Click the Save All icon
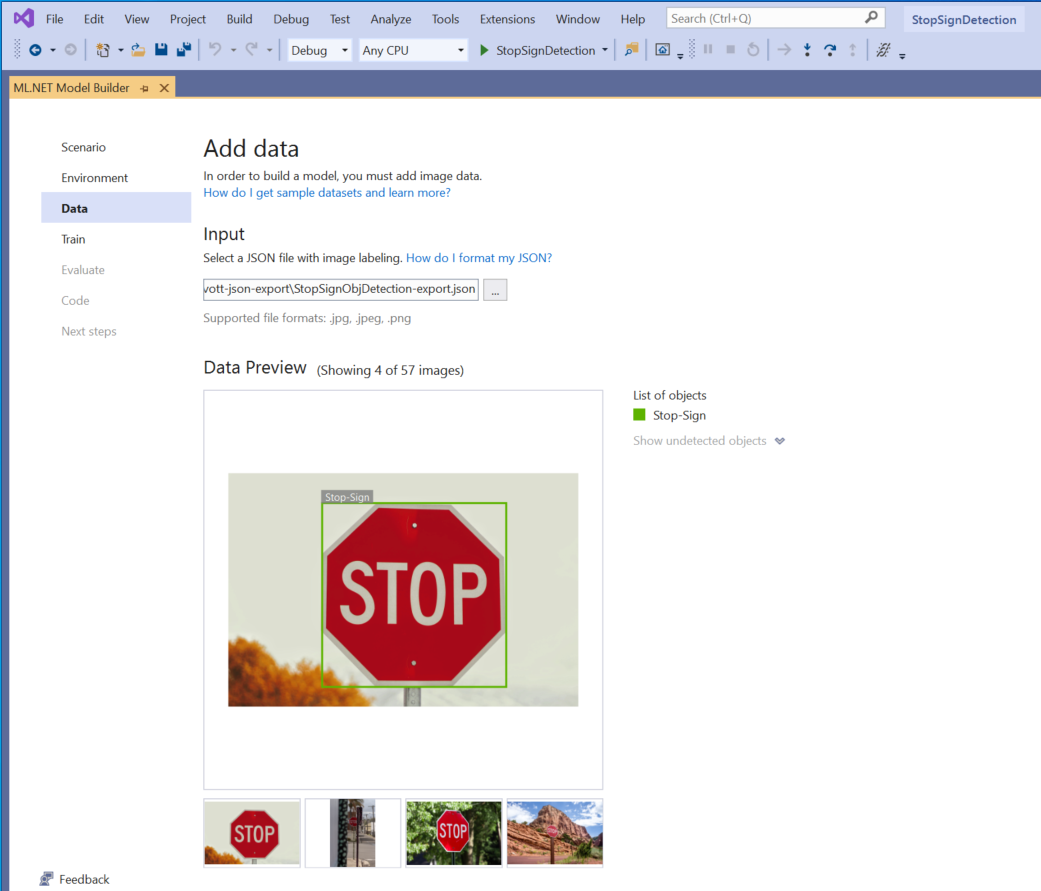1041x891 pixels. (183, 49)
